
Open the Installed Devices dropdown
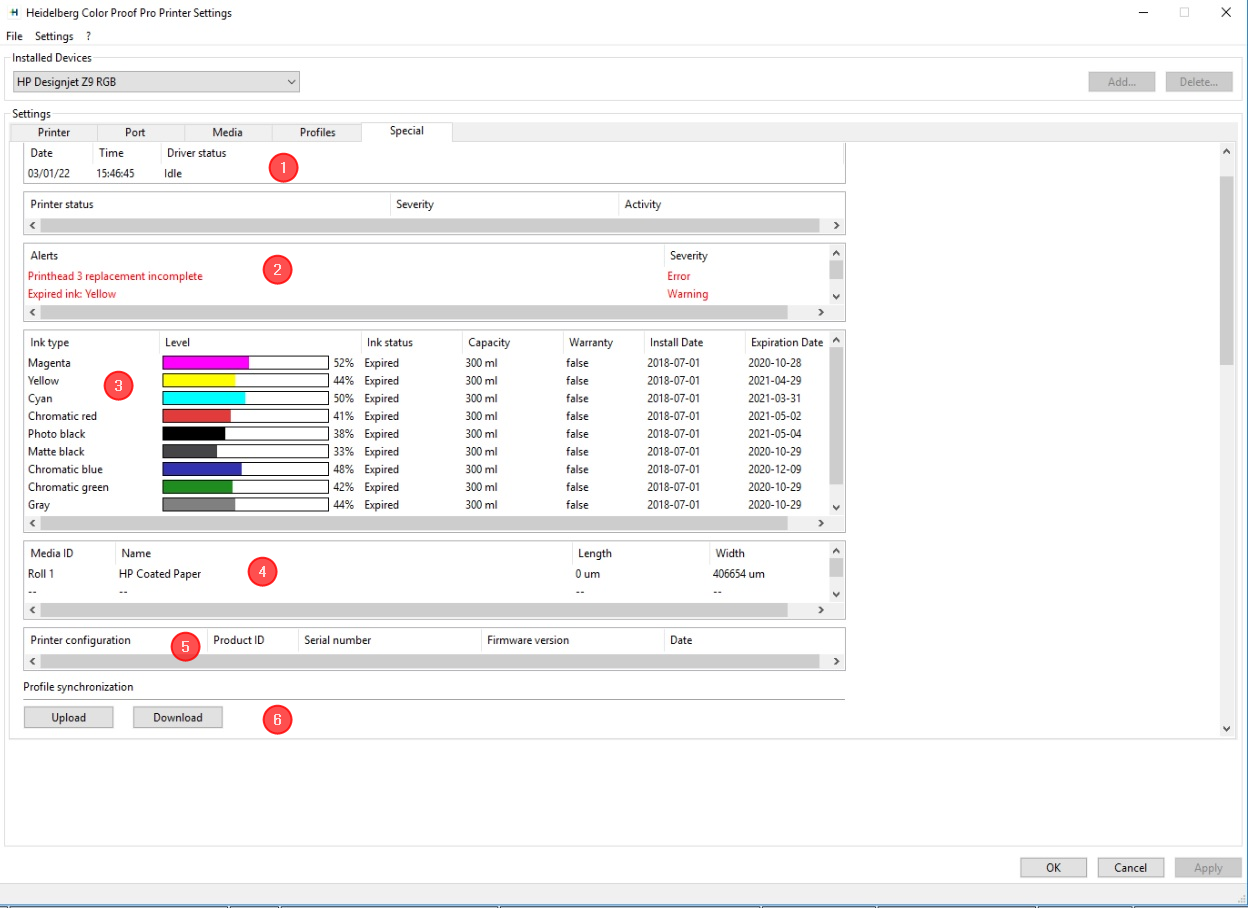[x=156, y=82]
